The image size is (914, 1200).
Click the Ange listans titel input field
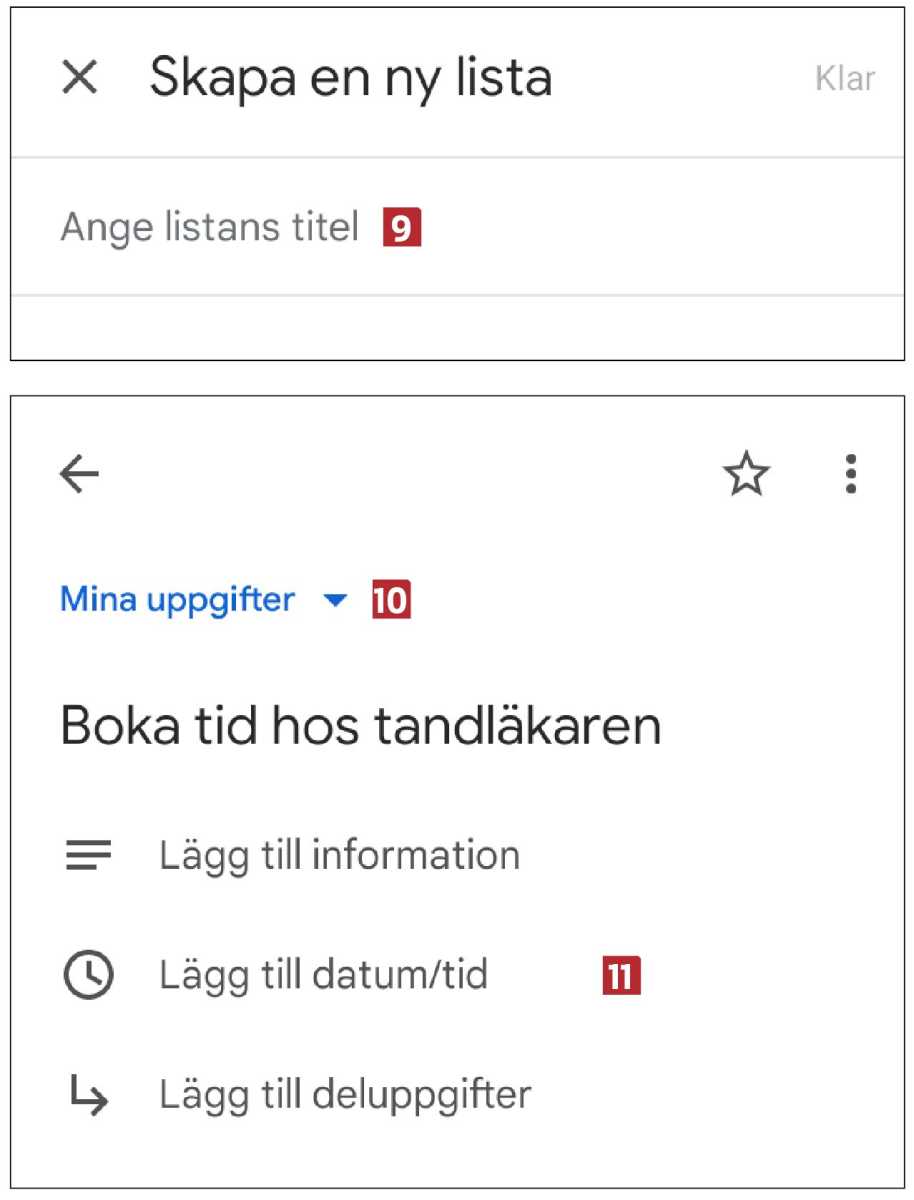pyautogui.click(x=210, y=228)
